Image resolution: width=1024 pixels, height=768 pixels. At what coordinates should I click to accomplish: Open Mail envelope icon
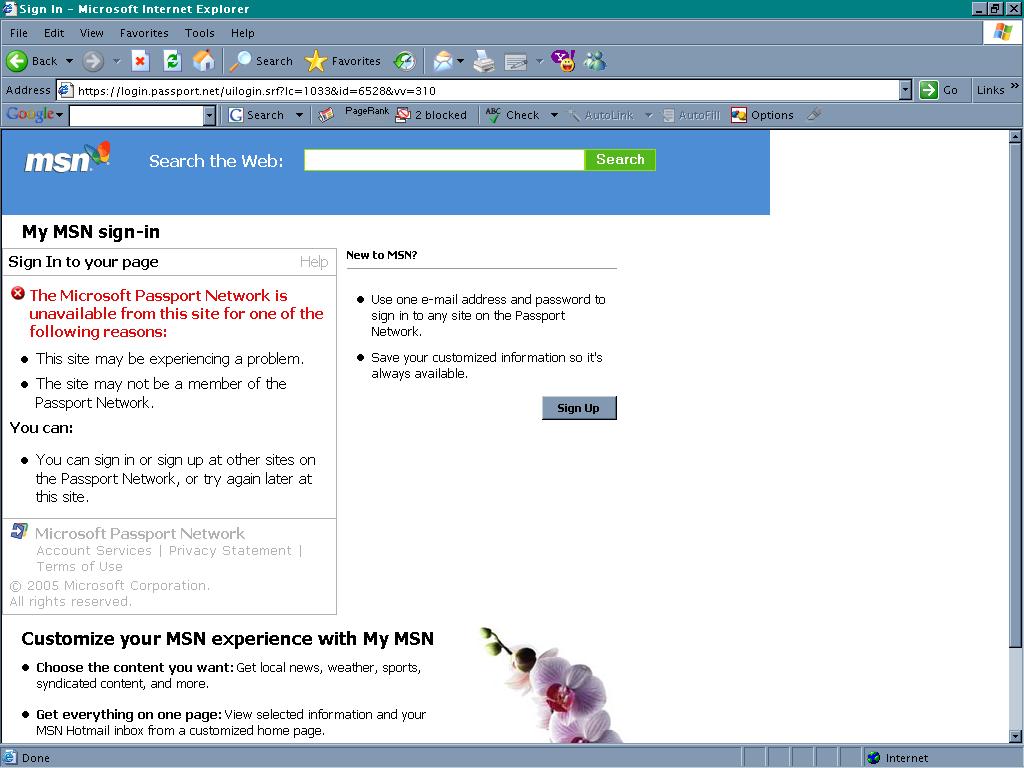(443, 61)
